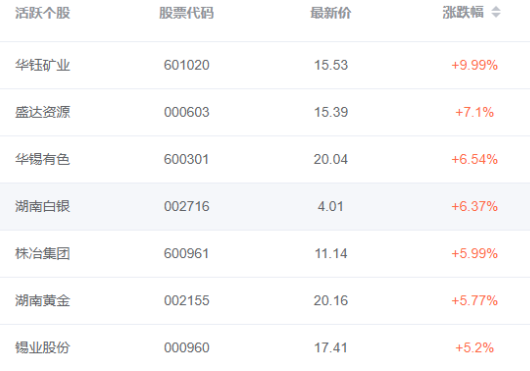Open stock 湖南黄金
Viewport: 530px width, 371px height.
pos(43,300)
